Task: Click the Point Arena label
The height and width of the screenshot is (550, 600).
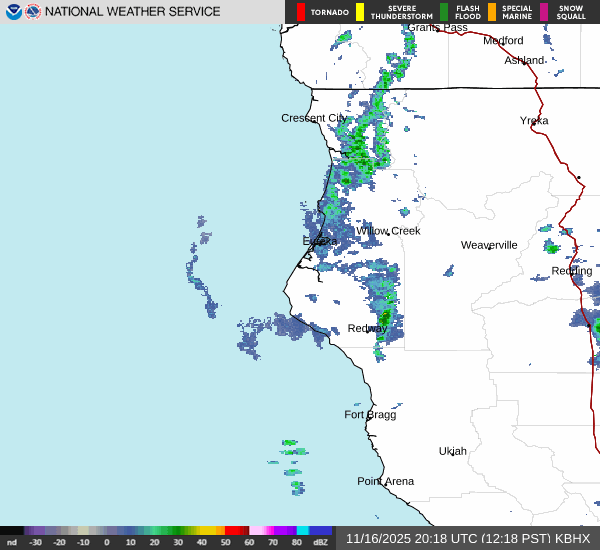Action: (385, 481)
